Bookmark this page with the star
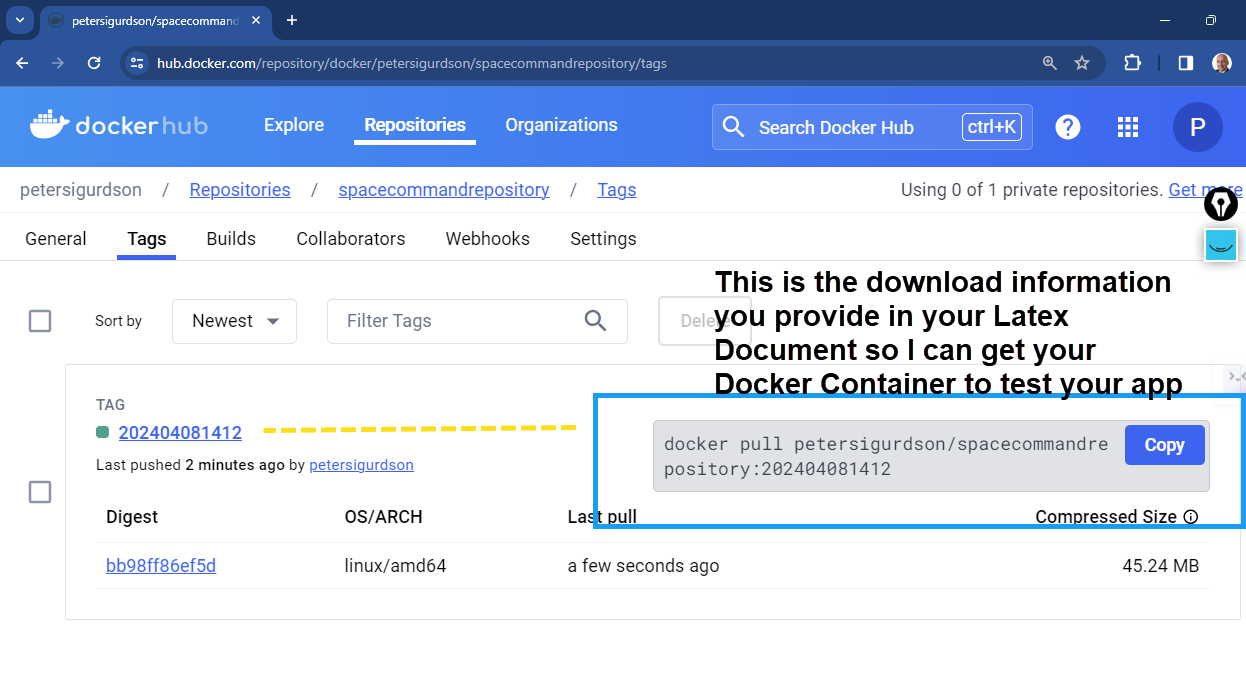 tap(1082, 63)
